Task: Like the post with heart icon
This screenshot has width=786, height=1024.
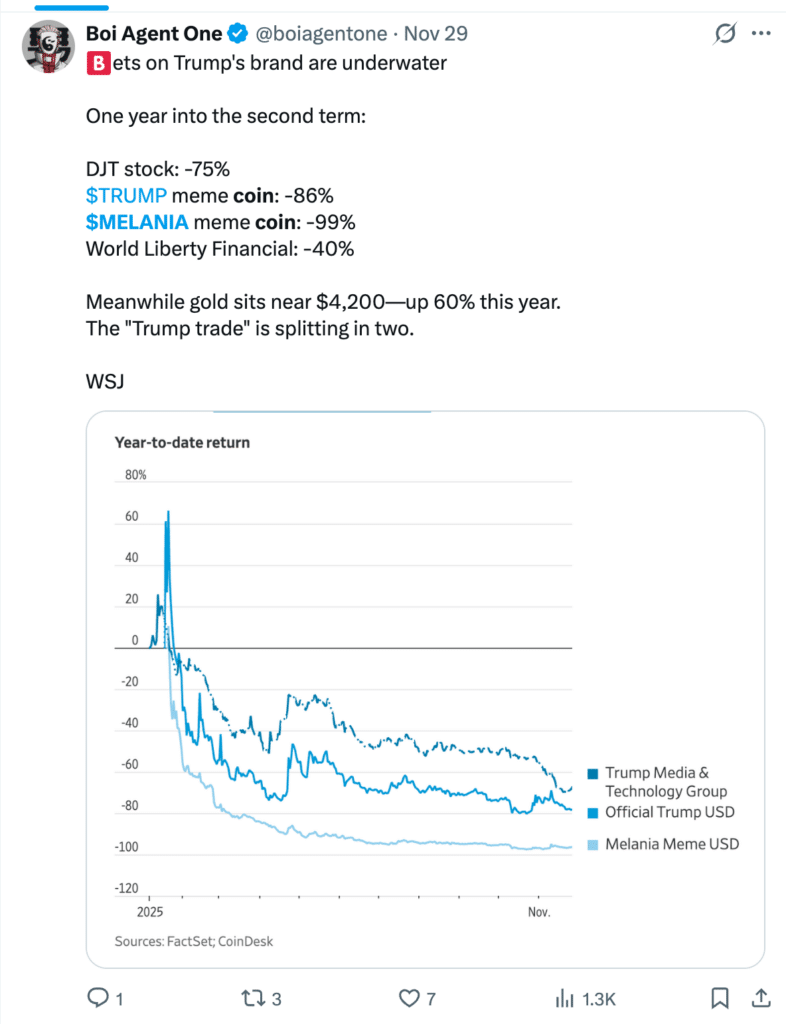Action: [x=409, y=997]
